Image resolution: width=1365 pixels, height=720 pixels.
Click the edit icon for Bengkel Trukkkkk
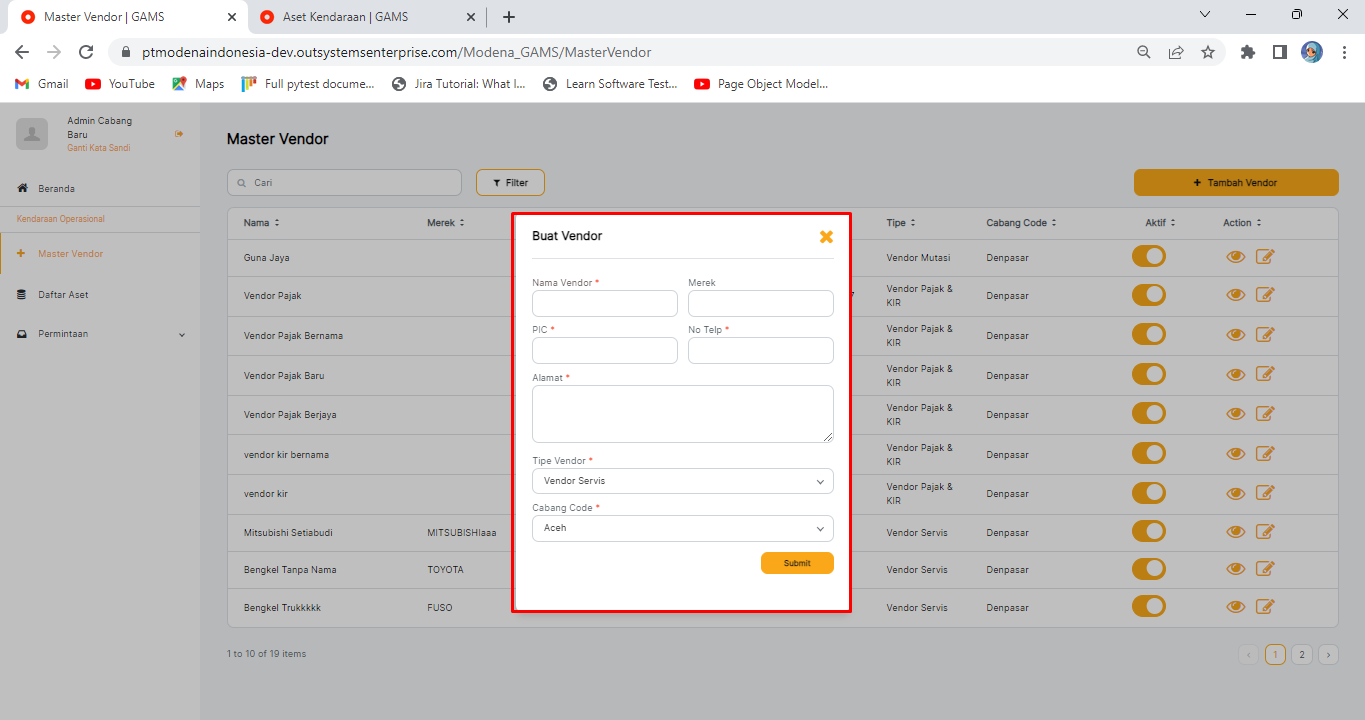[x=1265, y=606]
